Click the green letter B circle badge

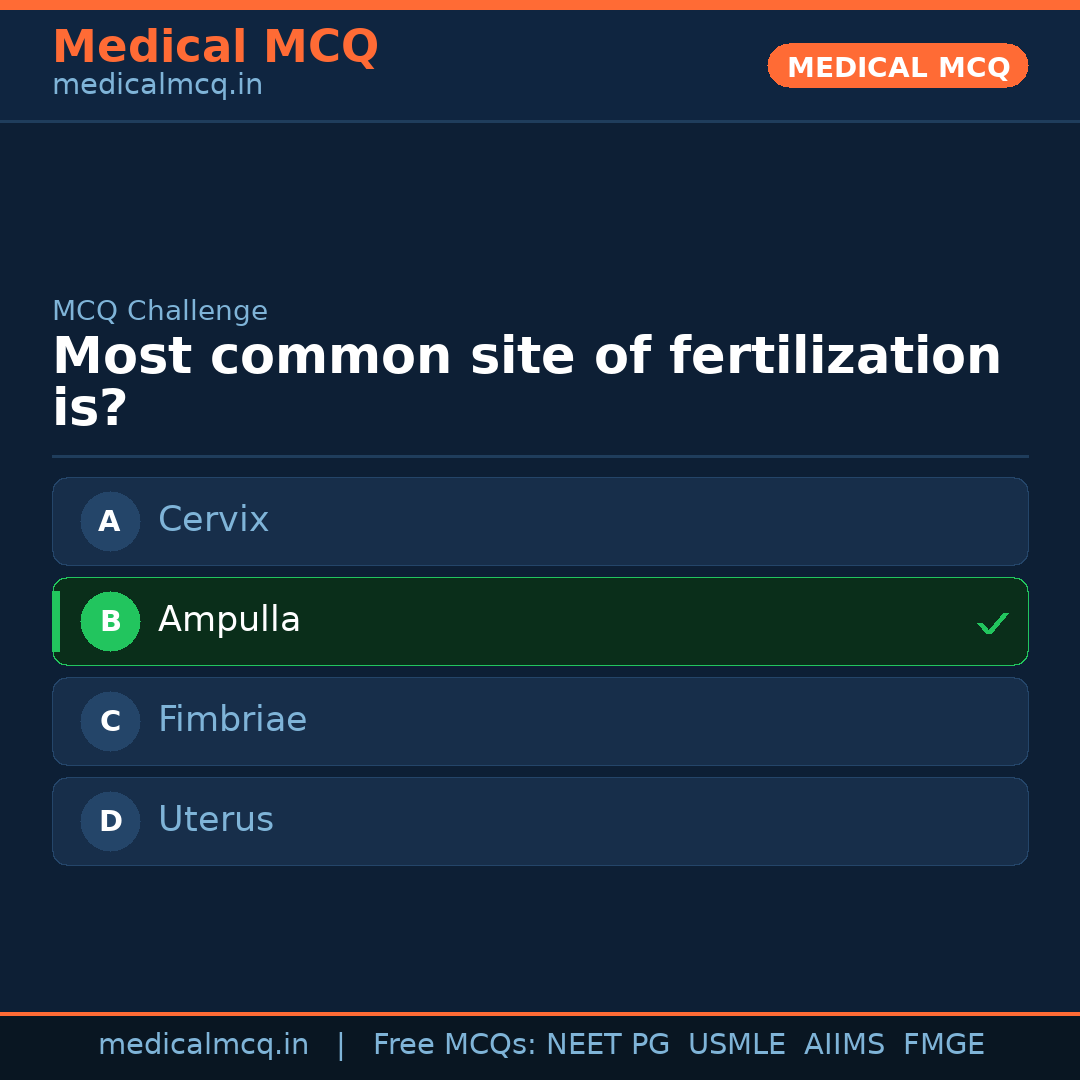110,621
